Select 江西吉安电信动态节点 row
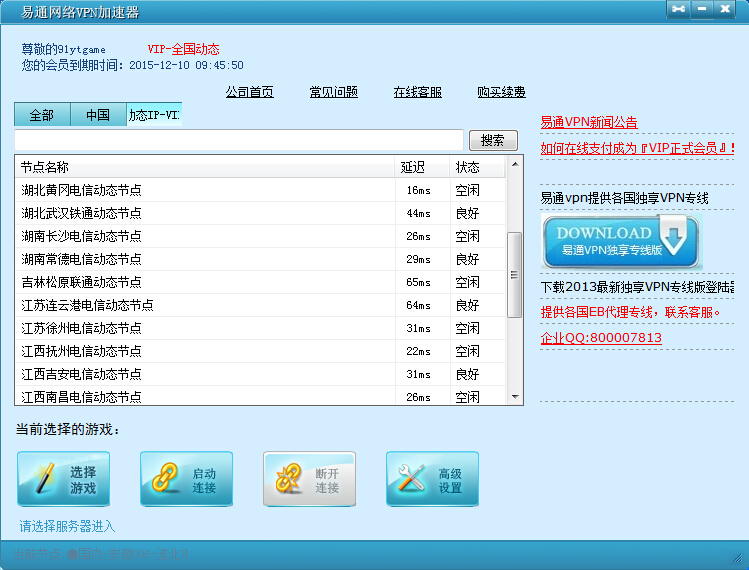Screen dimensions: 749x570 click(260, 374)
